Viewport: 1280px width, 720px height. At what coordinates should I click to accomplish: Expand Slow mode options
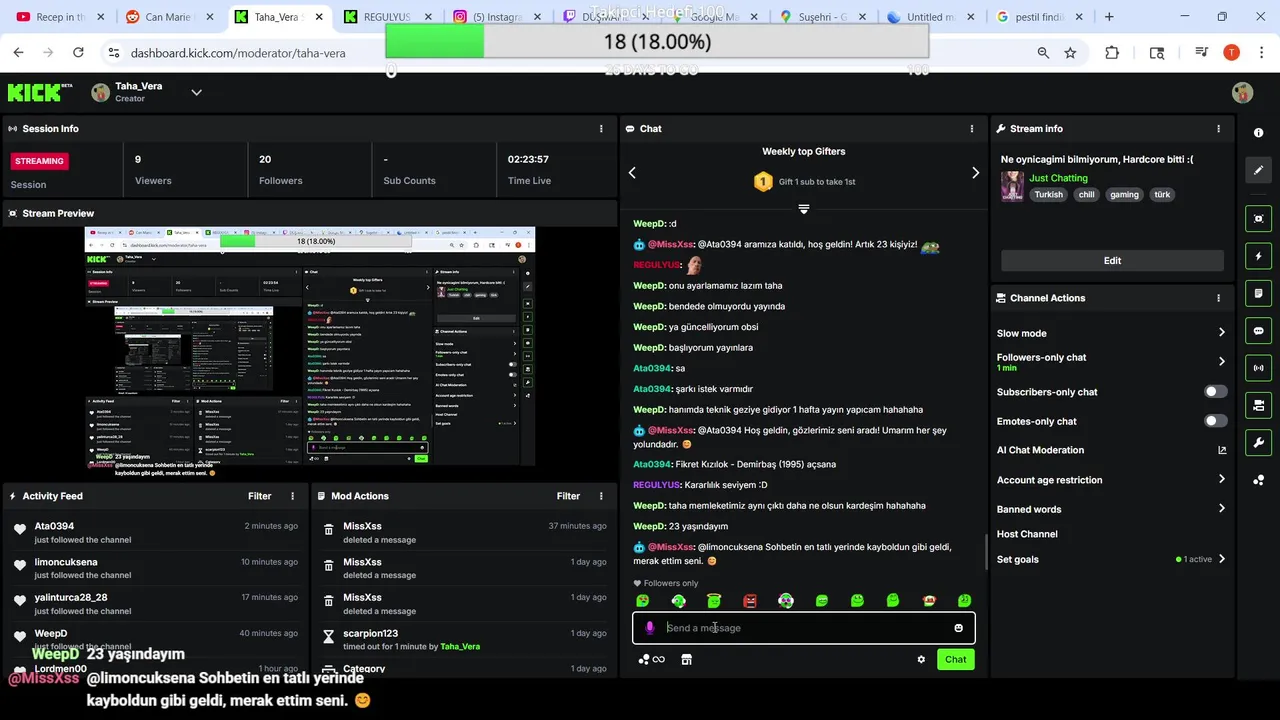tap(1221, 333)
